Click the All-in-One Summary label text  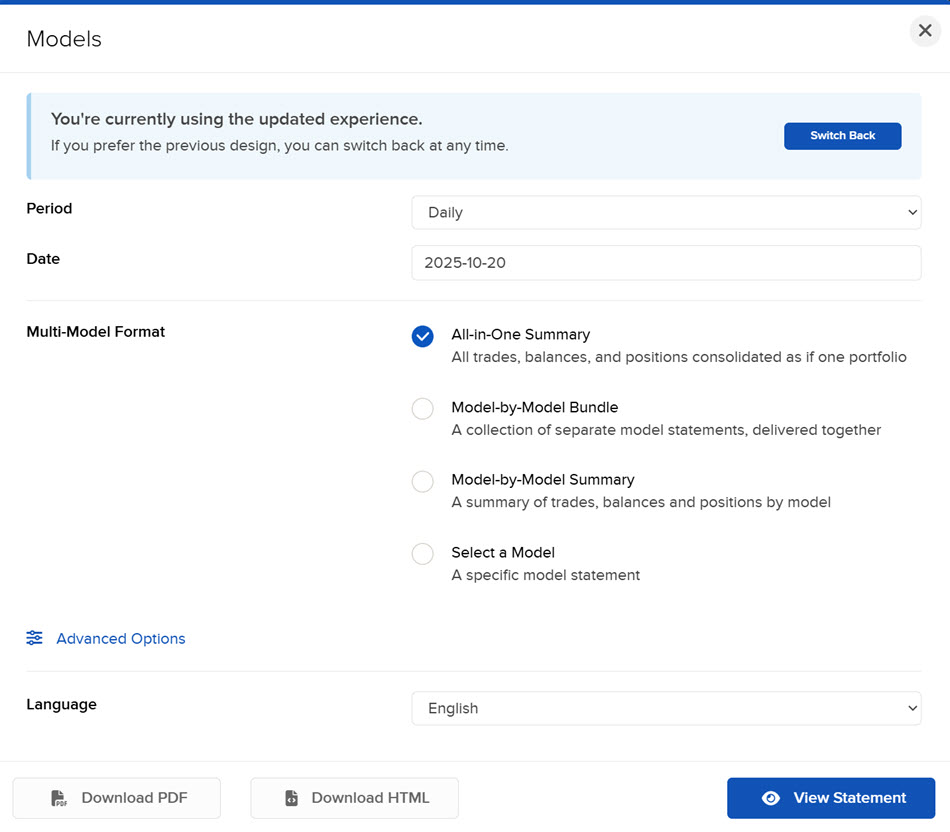coord(520,335)
